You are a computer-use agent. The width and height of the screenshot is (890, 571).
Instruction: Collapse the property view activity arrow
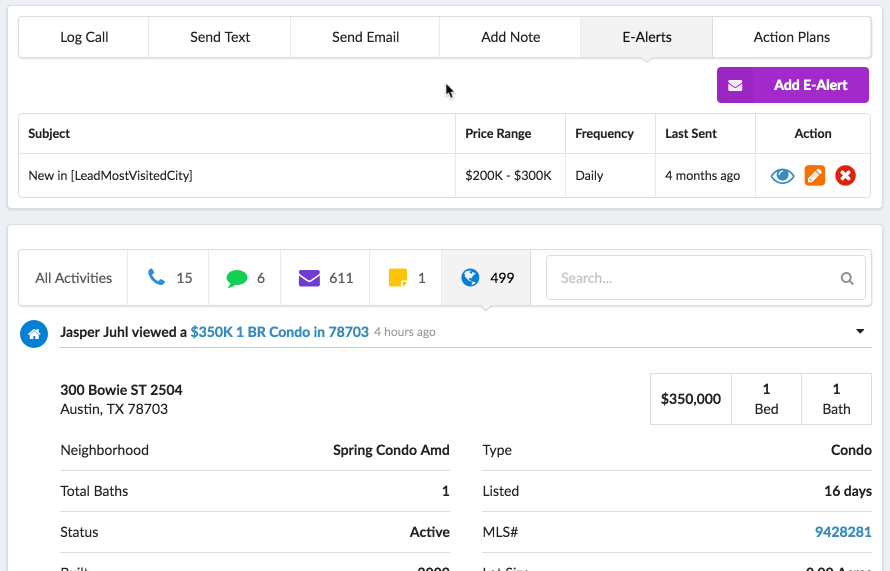860,332
